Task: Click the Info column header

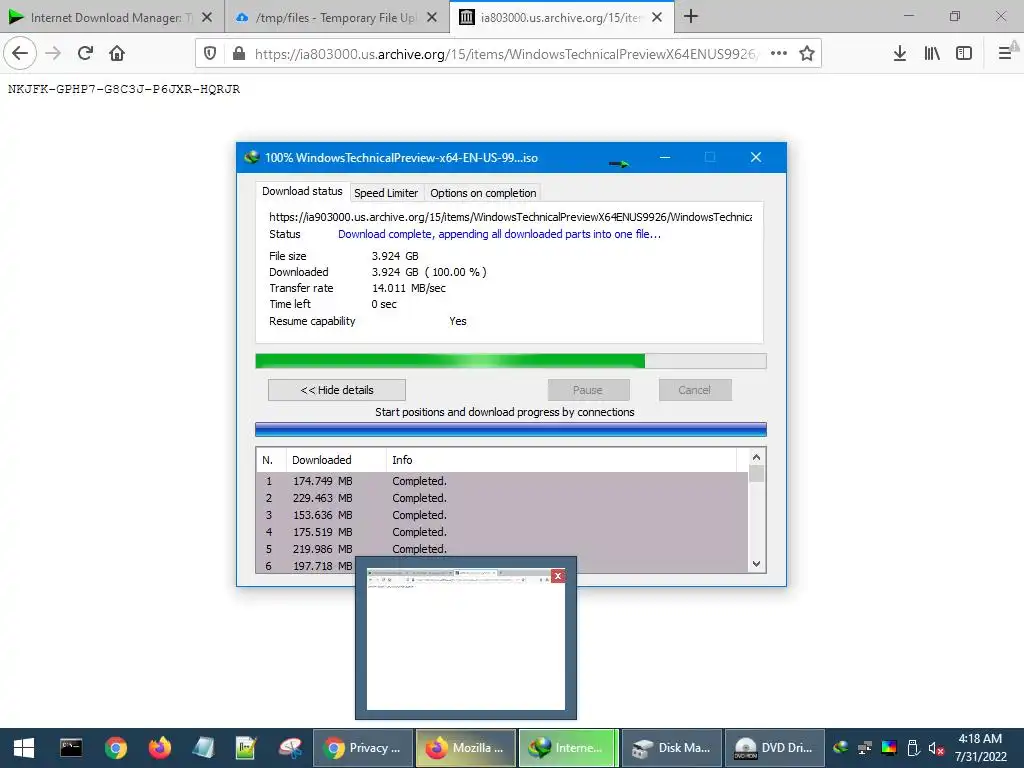Action: coord(562,460)
